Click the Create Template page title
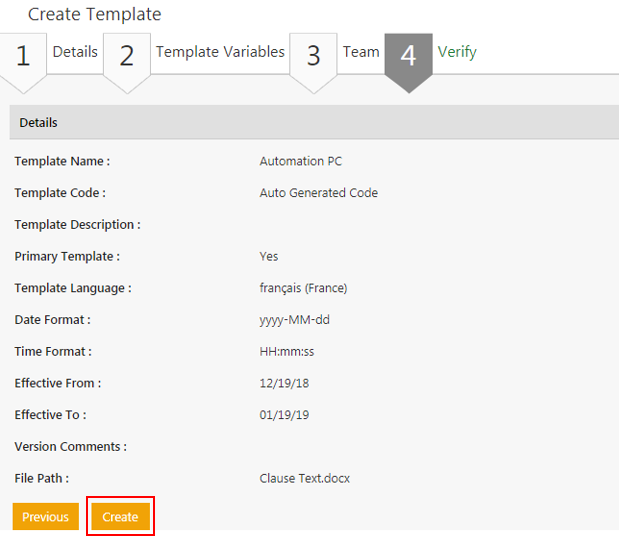Viewport: 619px width, 542px height. pyautogui.click(x=94, y=15)
